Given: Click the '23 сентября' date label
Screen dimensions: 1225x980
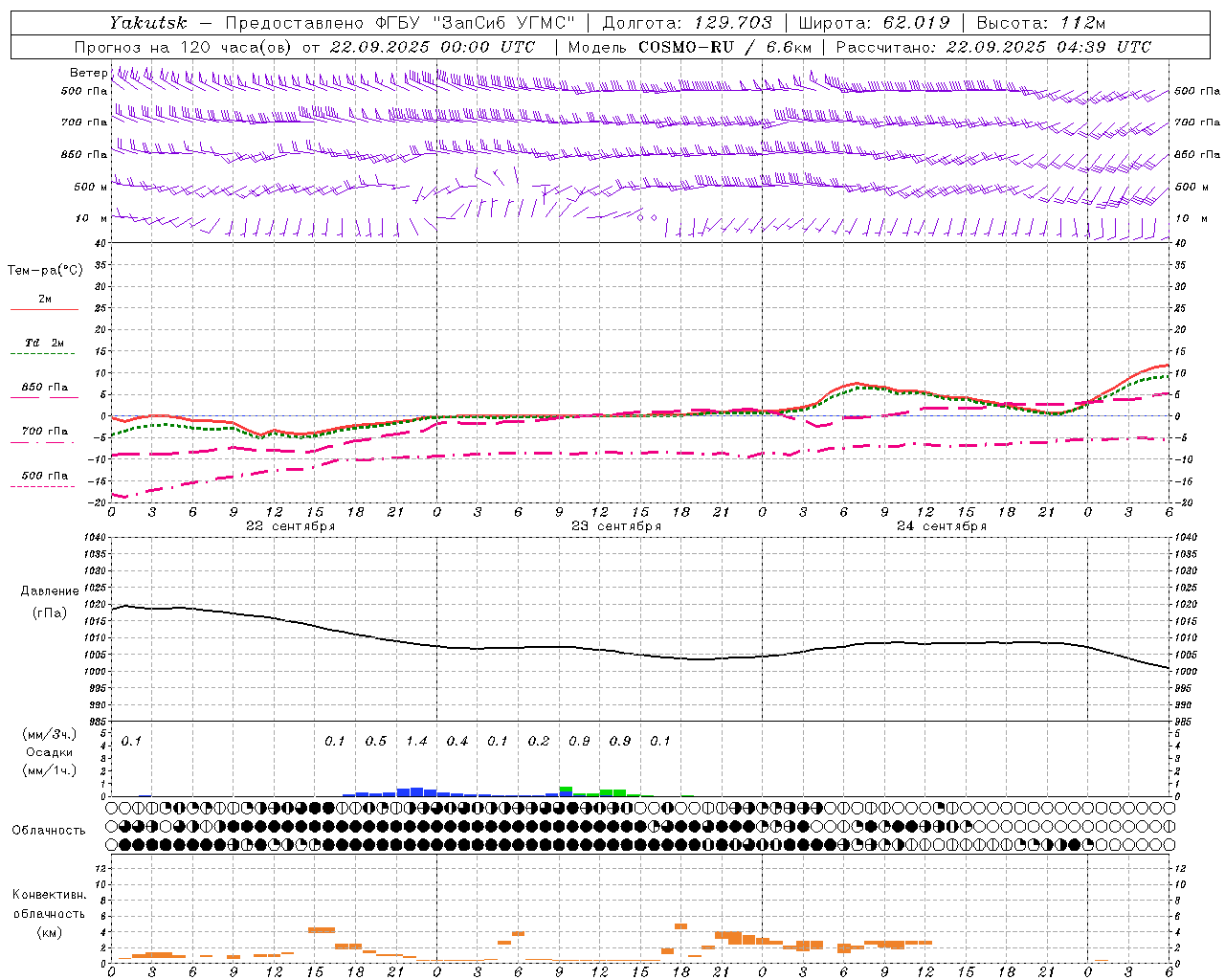Looking at the screenshot, I should click(x=616, y=525).
